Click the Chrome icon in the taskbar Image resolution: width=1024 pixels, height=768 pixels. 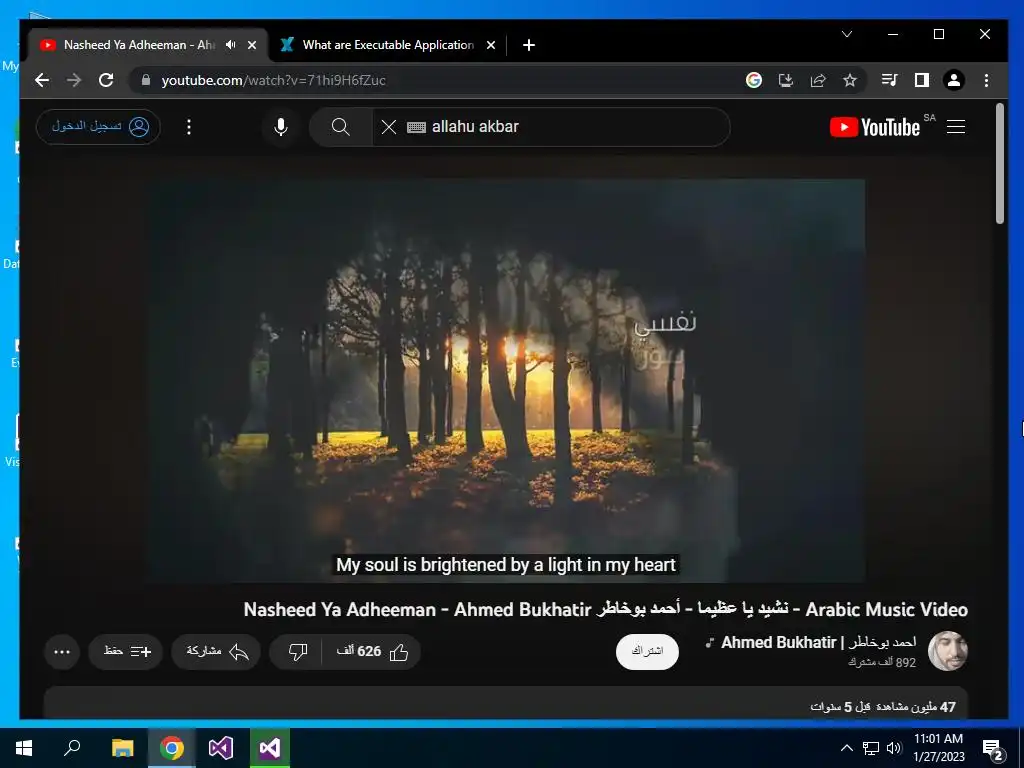coord(172,748)
